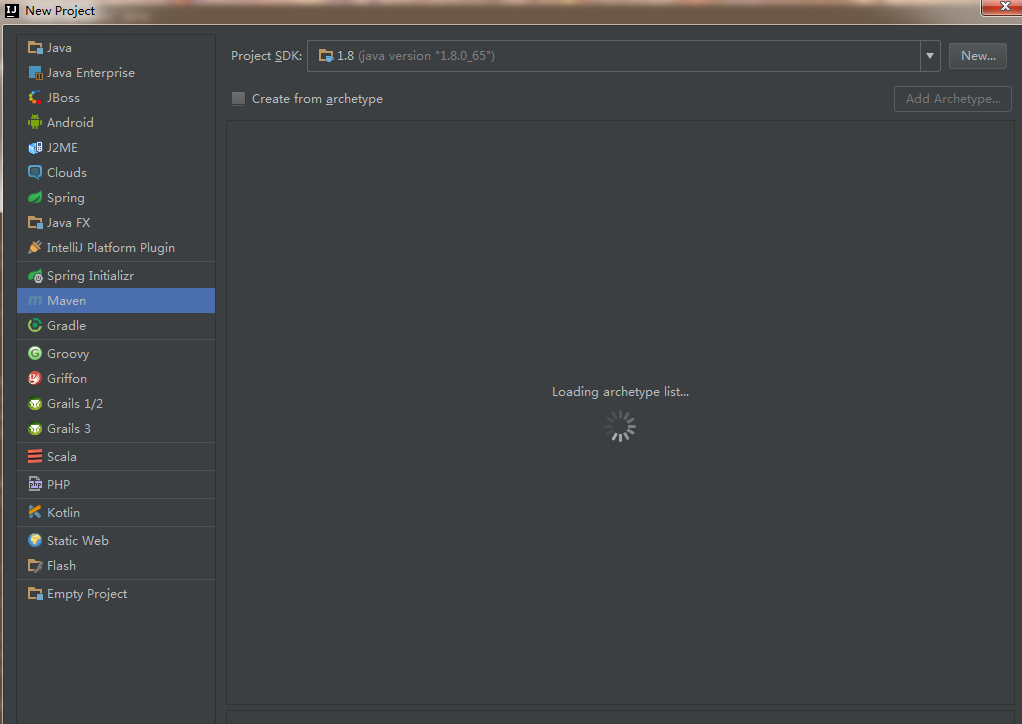
Task: Select Kotlin label in the list
Action: (x=63, y=512)
